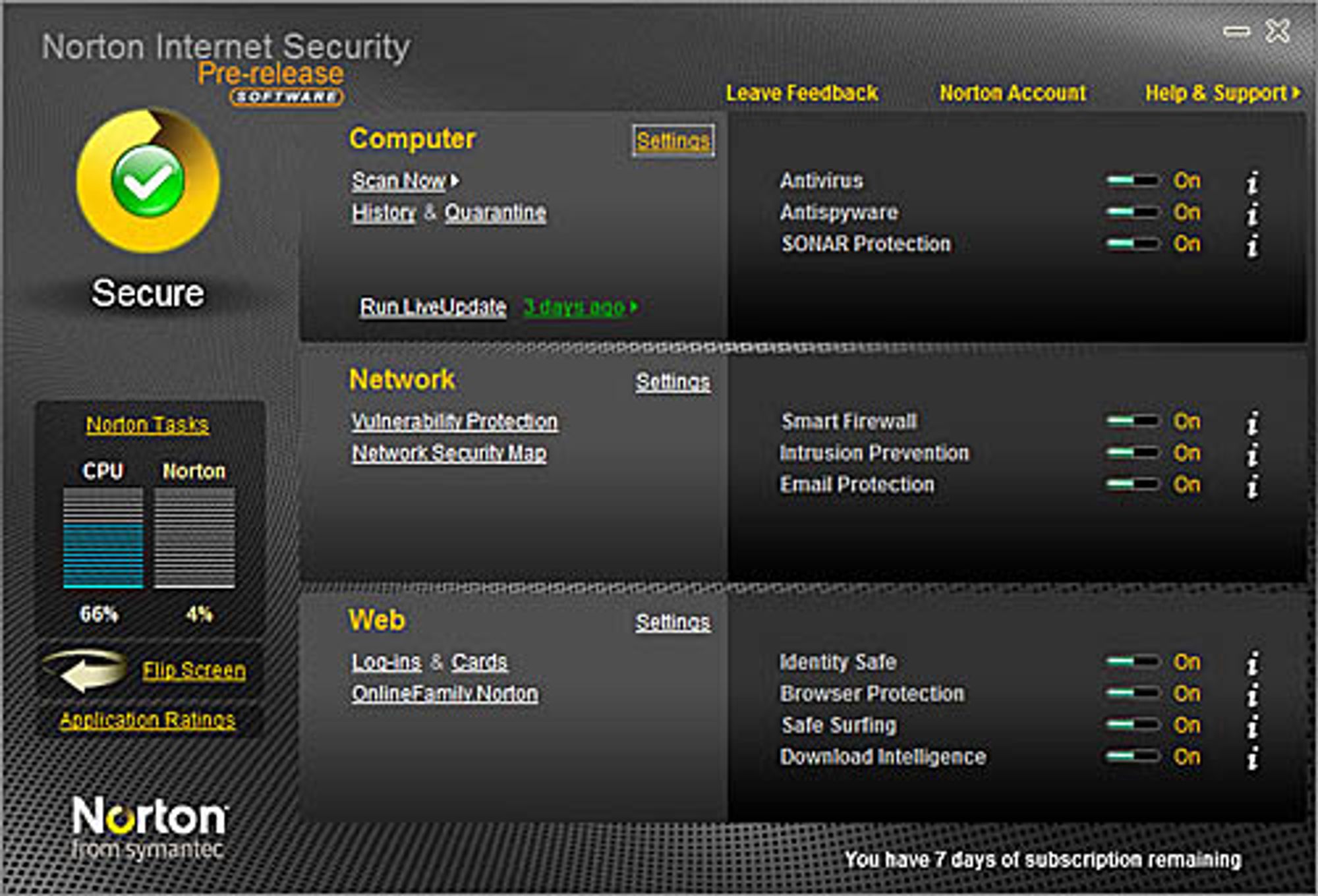Click the Norton from Symantec logo
The image size is (1318, 896).
coord(149,828)
